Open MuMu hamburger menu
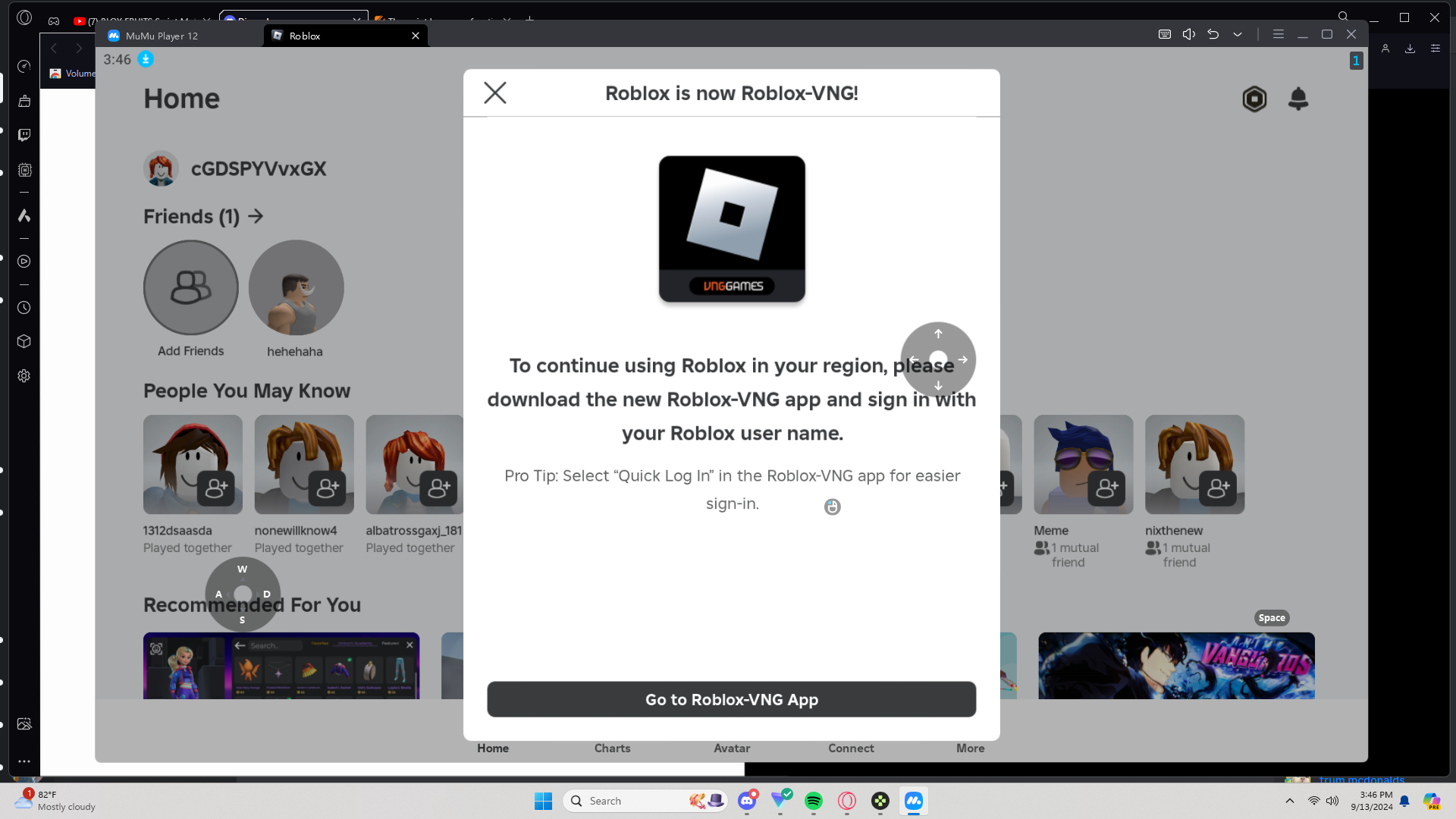 pyautogui.click(x=1279, y=34)
